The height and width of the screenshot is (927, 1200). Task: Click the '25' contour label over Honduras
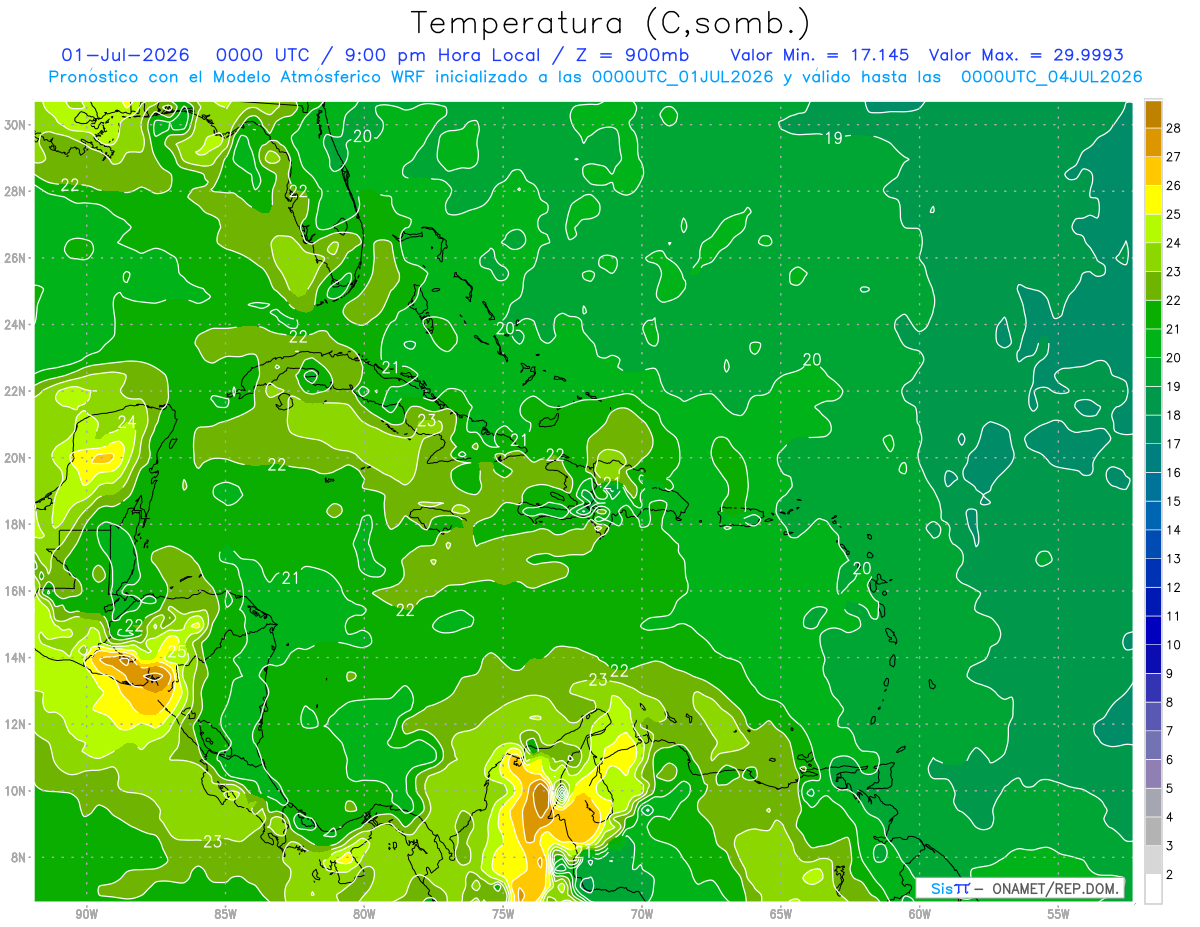176,653
